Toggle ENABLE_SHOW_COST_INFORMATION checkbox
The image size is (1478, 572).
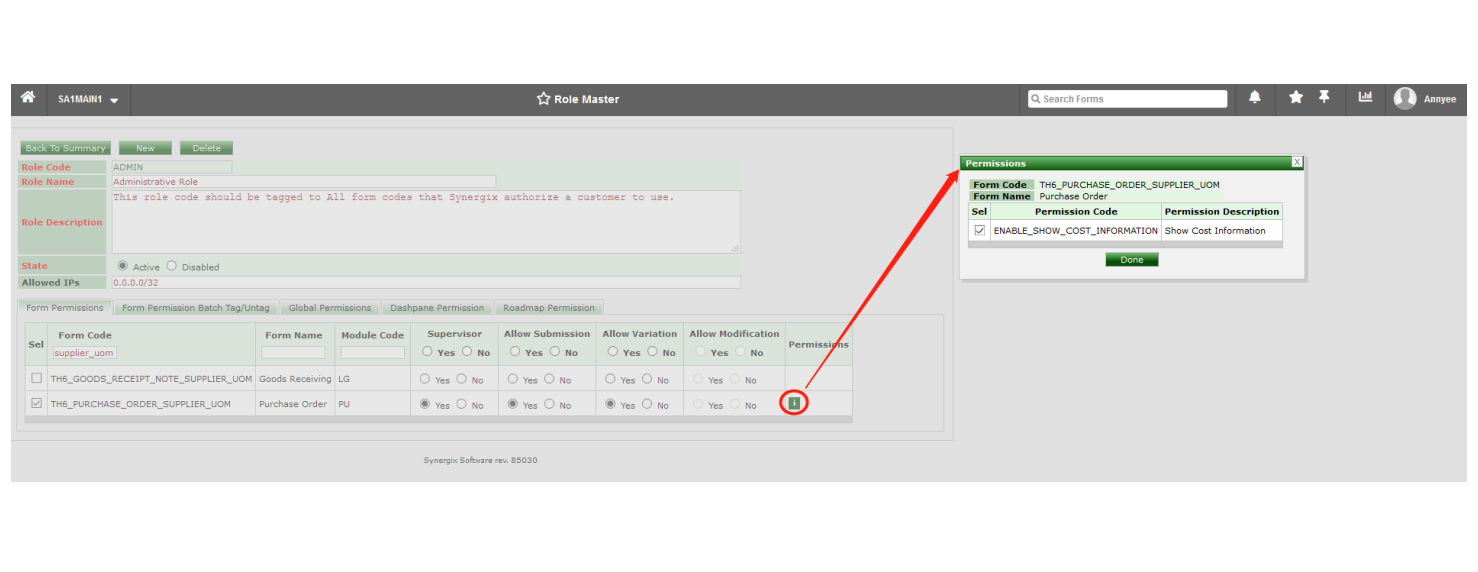point(980,231)
